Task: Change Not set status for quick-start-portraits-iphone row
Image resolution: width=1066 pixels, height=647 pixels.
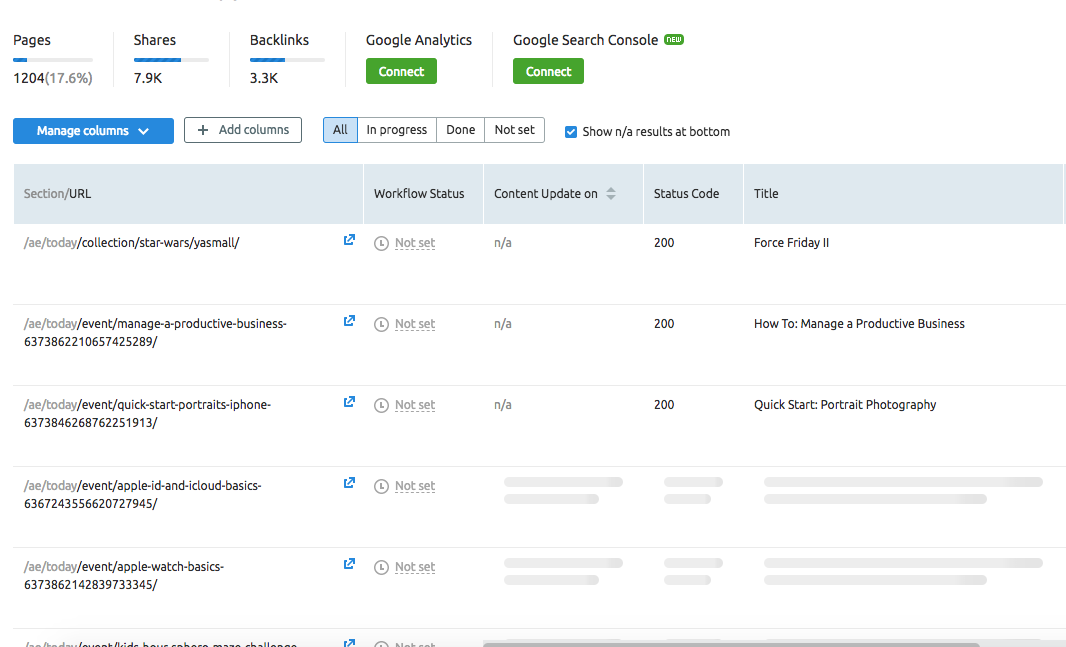Action: coord(415,404)
